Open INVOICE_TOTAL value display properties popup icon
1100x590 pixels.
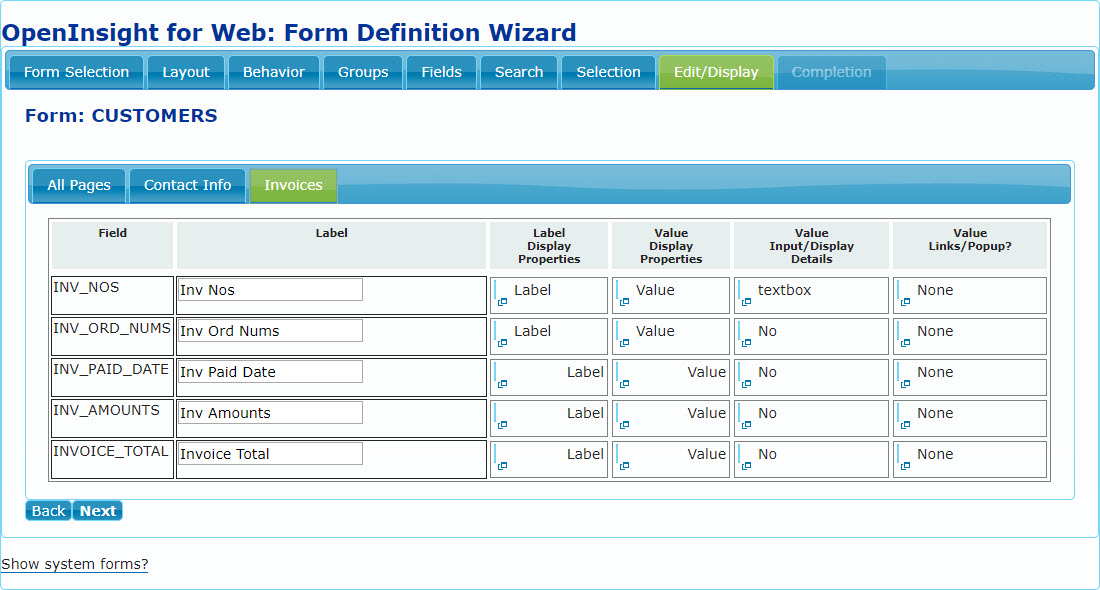624,466
